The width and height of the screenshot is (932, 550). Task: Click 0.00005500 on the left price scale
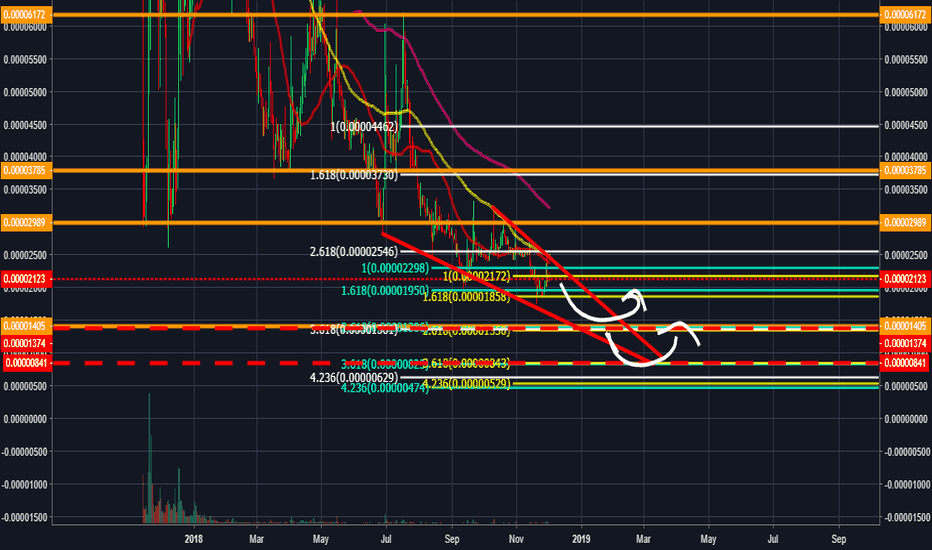tap(25, 59)
